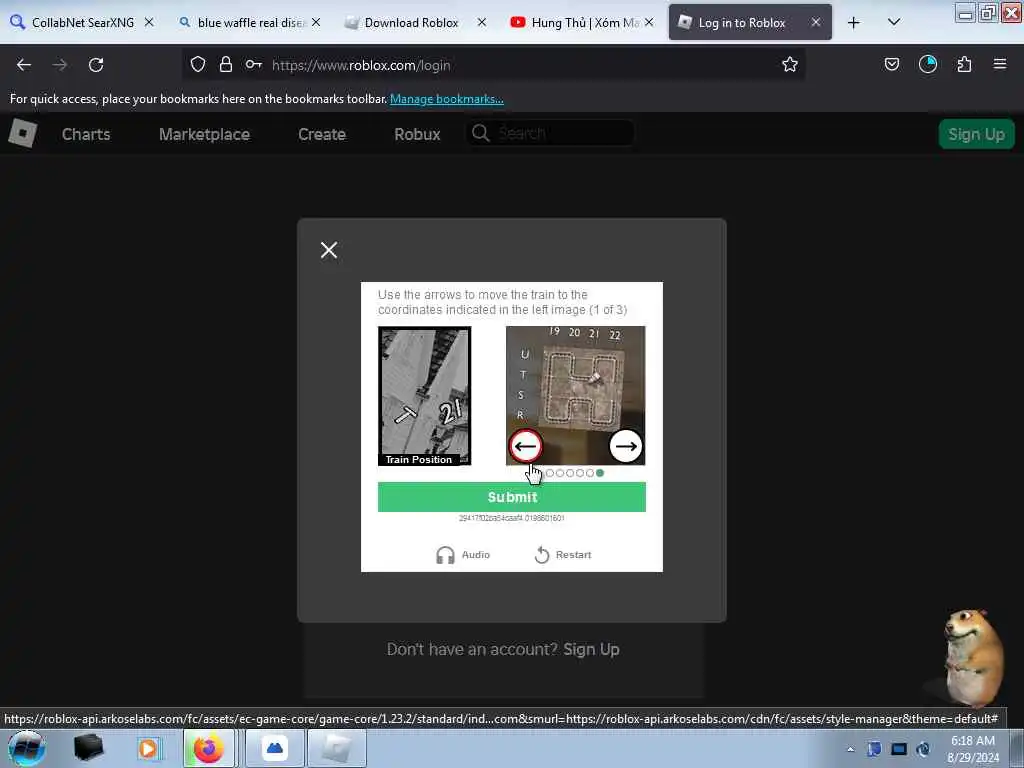Select Firefox in the taskbar
This screenshot has height=768, width=1024.
209,748
